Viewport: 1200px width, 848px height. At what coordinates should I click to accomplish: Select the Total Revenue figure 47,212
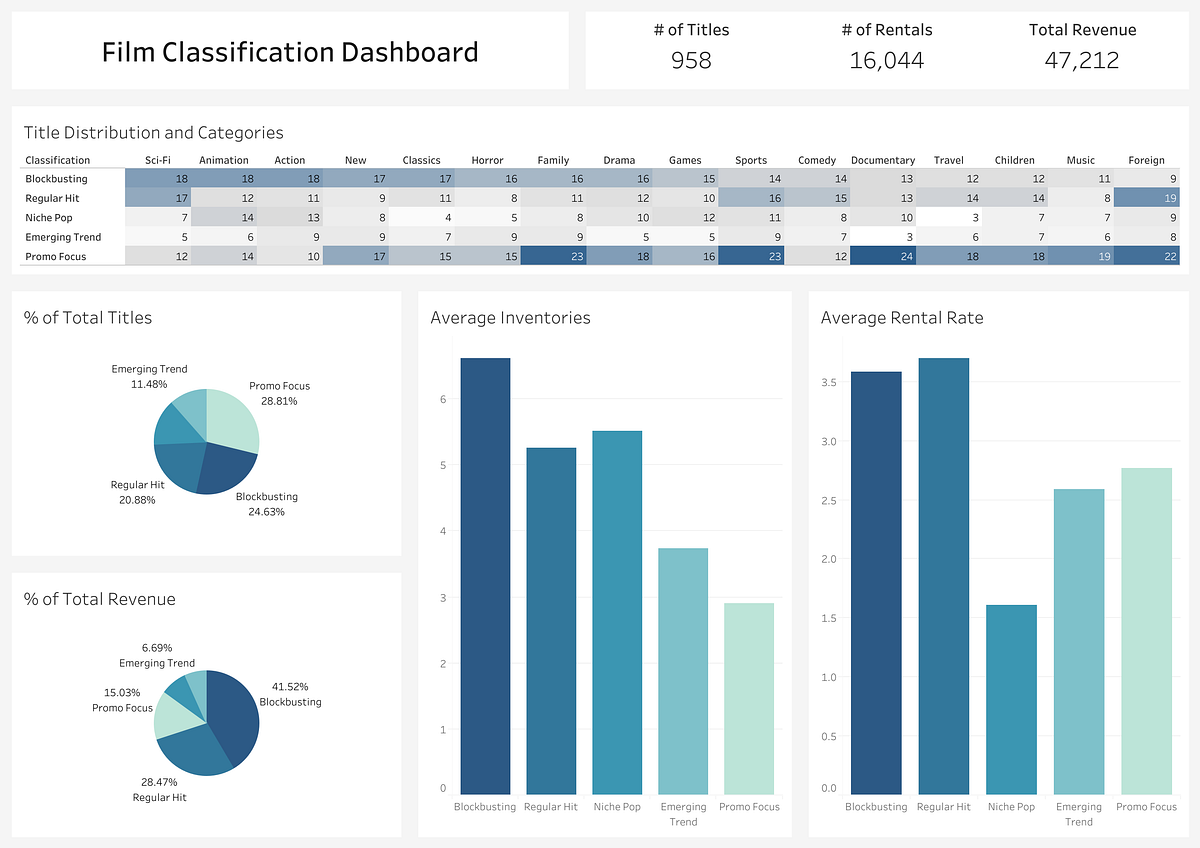point(1081,61)
